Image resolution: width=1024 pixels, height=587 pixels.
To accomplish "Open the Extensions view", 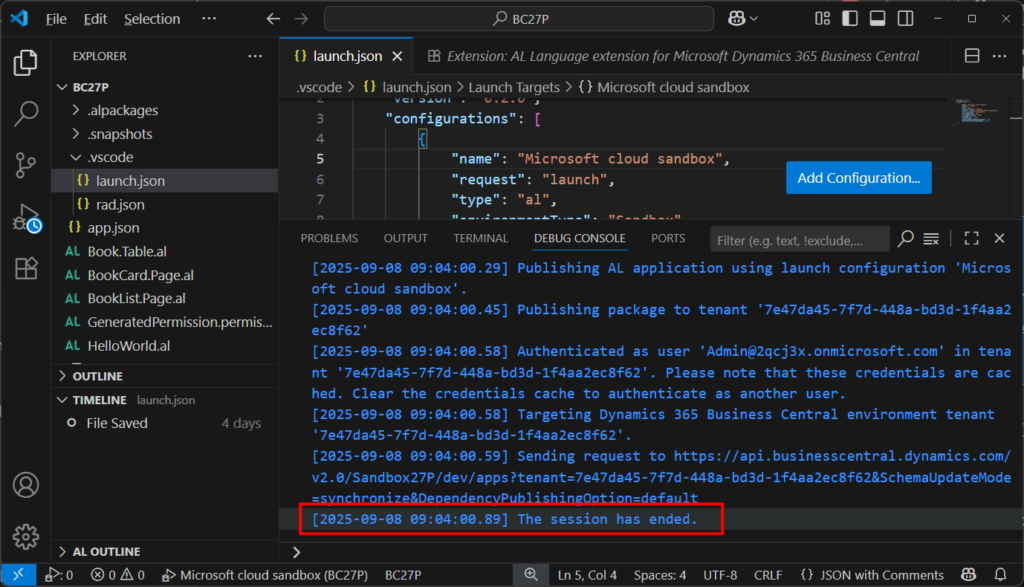I will 26,269.
